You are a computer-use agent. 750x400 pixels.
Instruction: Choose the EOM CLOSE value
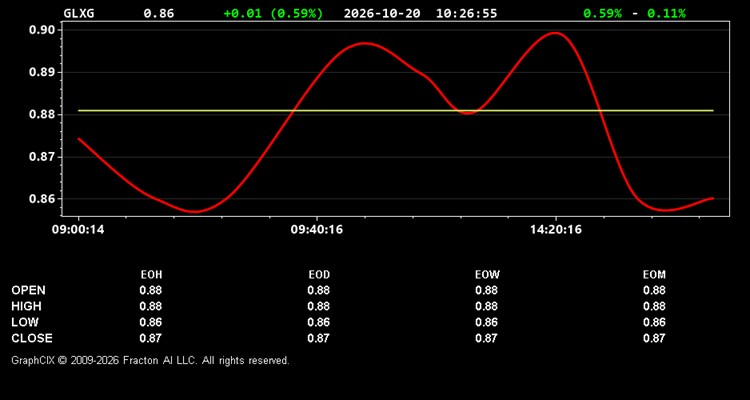pyautogui.click(x=654, y=338)
